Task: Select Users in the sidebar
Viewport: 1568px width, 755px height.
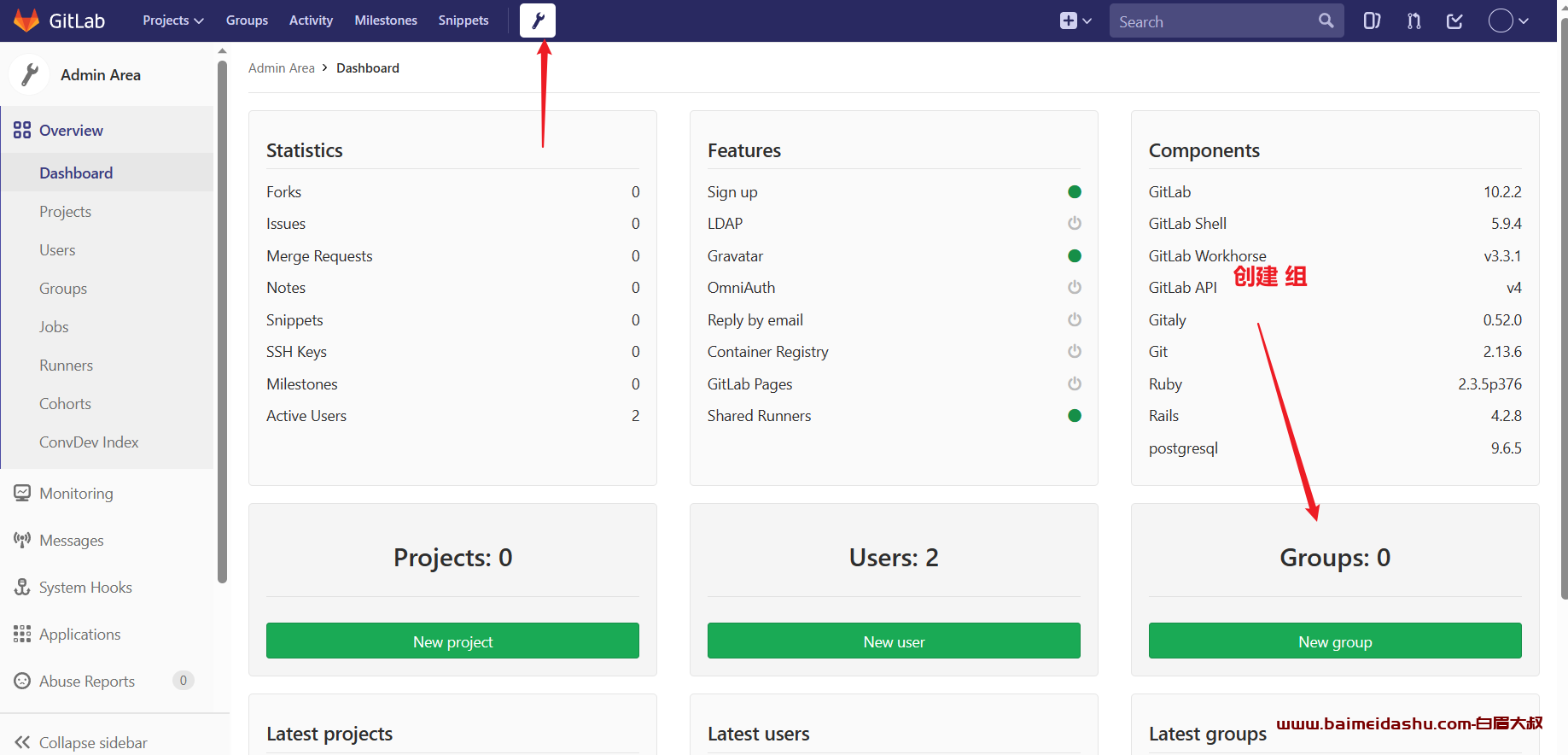Action: point(107,249)
